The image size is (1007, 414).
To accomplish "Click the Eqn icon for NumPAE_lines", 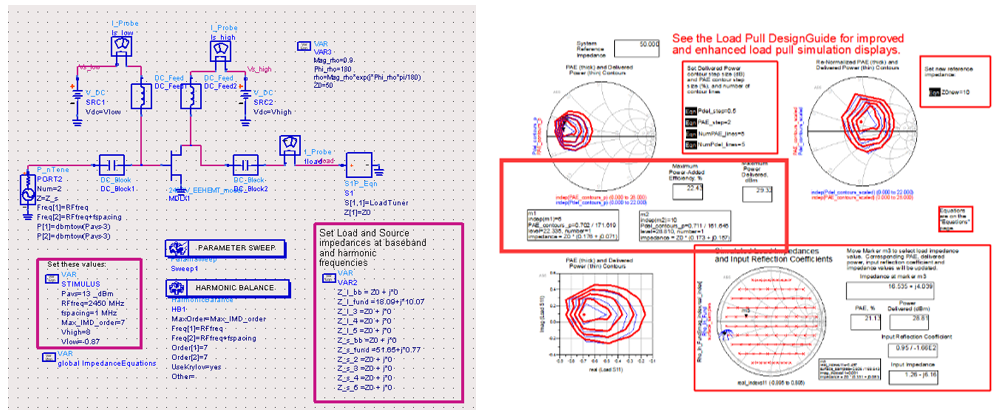I will pyautogui.click(x=693, y=133).
